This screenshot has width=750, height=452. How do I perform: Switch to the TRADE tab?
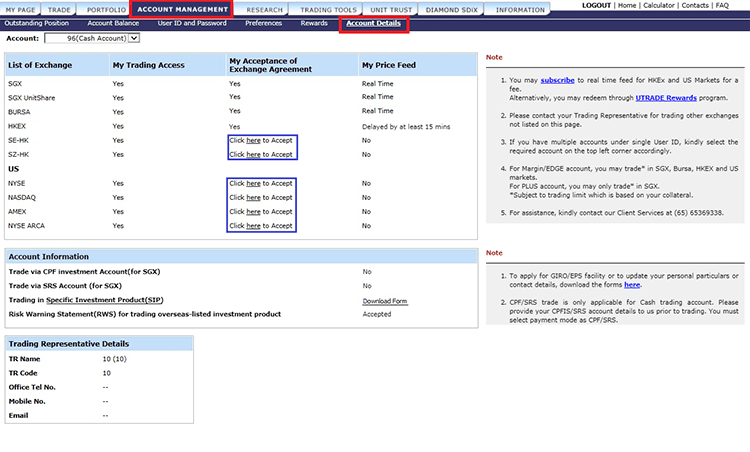pyautogui.click(x=59, y=10)
